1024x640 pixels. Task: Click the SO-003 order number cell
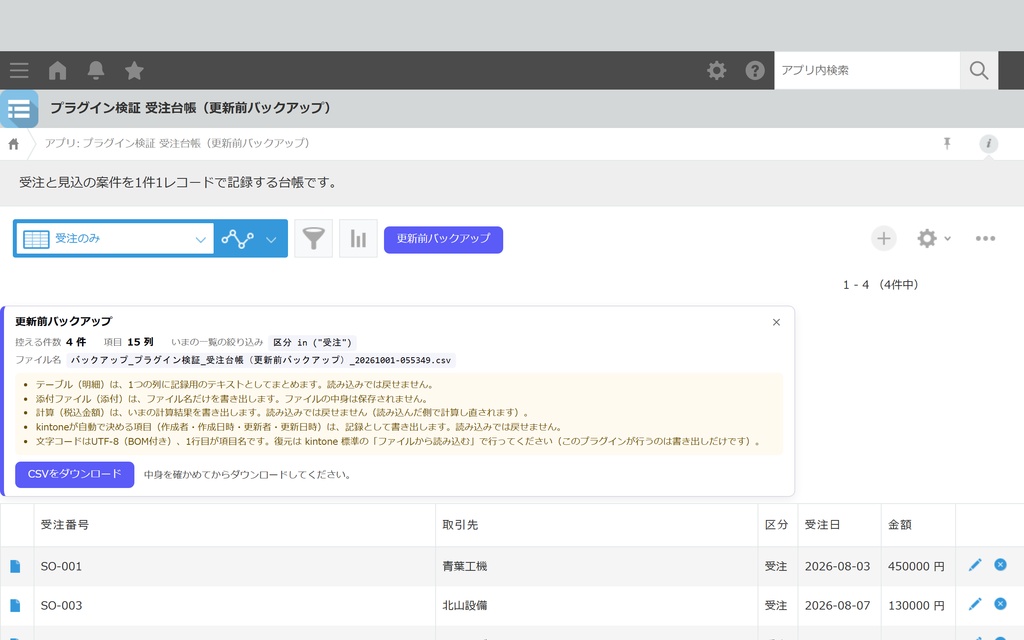[x=234, y=605]
